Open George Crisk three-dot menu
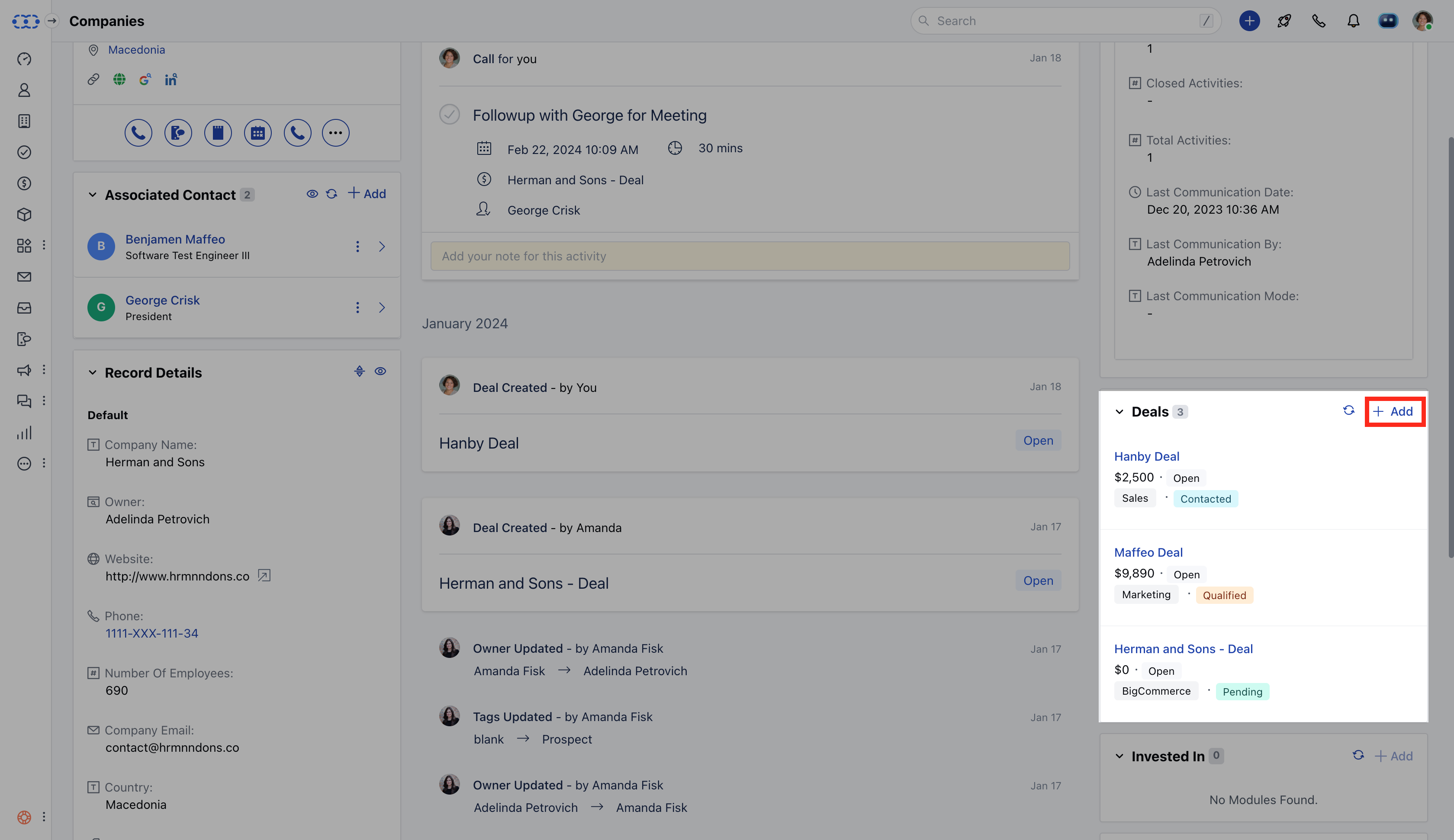This screenshot has width=1454, height=840. pyautogui.click(x=358, y=308)
